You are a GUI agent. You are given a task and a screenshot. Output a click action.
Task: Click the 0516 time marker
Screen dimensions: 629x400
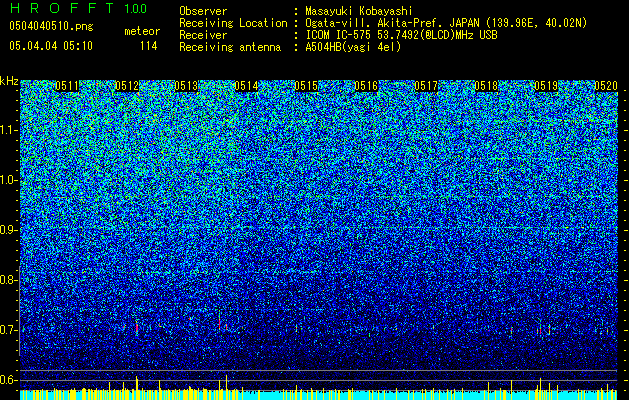366,86
